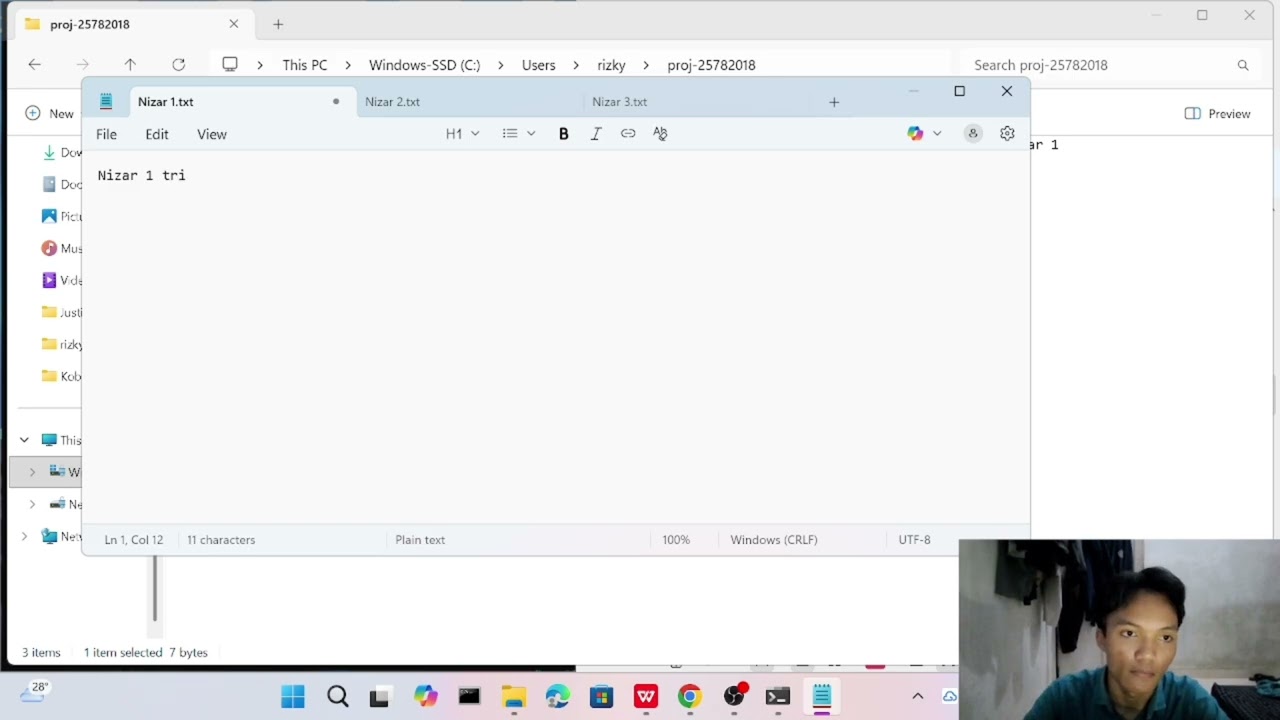Open the File menu
Screen dimensions: 1280x720
pos(106,134)
